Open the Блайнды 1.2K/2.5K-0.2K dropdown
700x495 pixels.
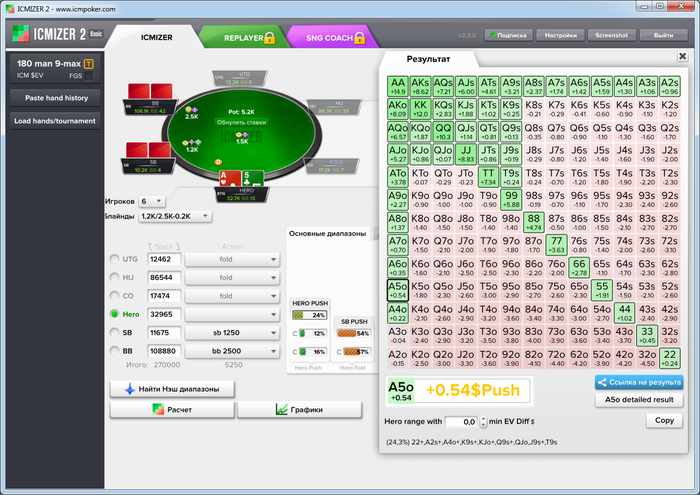click(x=175, y=216)
